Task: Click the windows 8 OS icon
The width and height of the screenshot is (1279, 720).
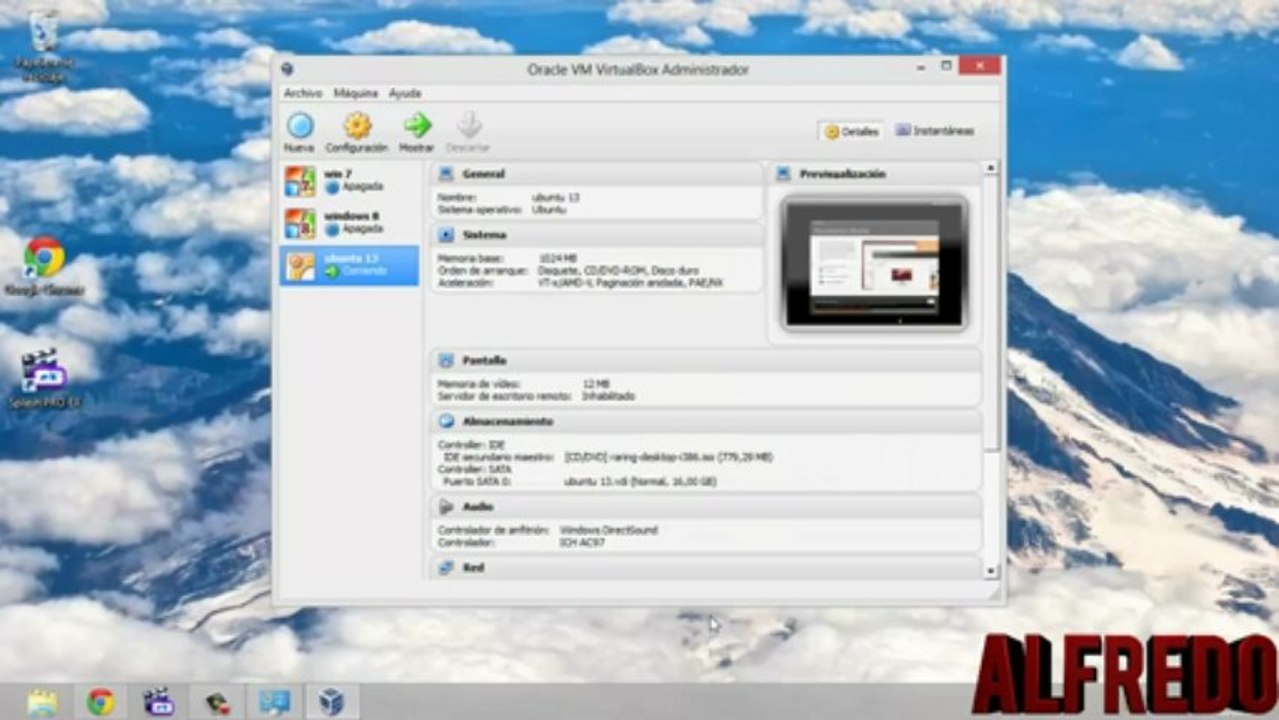Action: 300,223
